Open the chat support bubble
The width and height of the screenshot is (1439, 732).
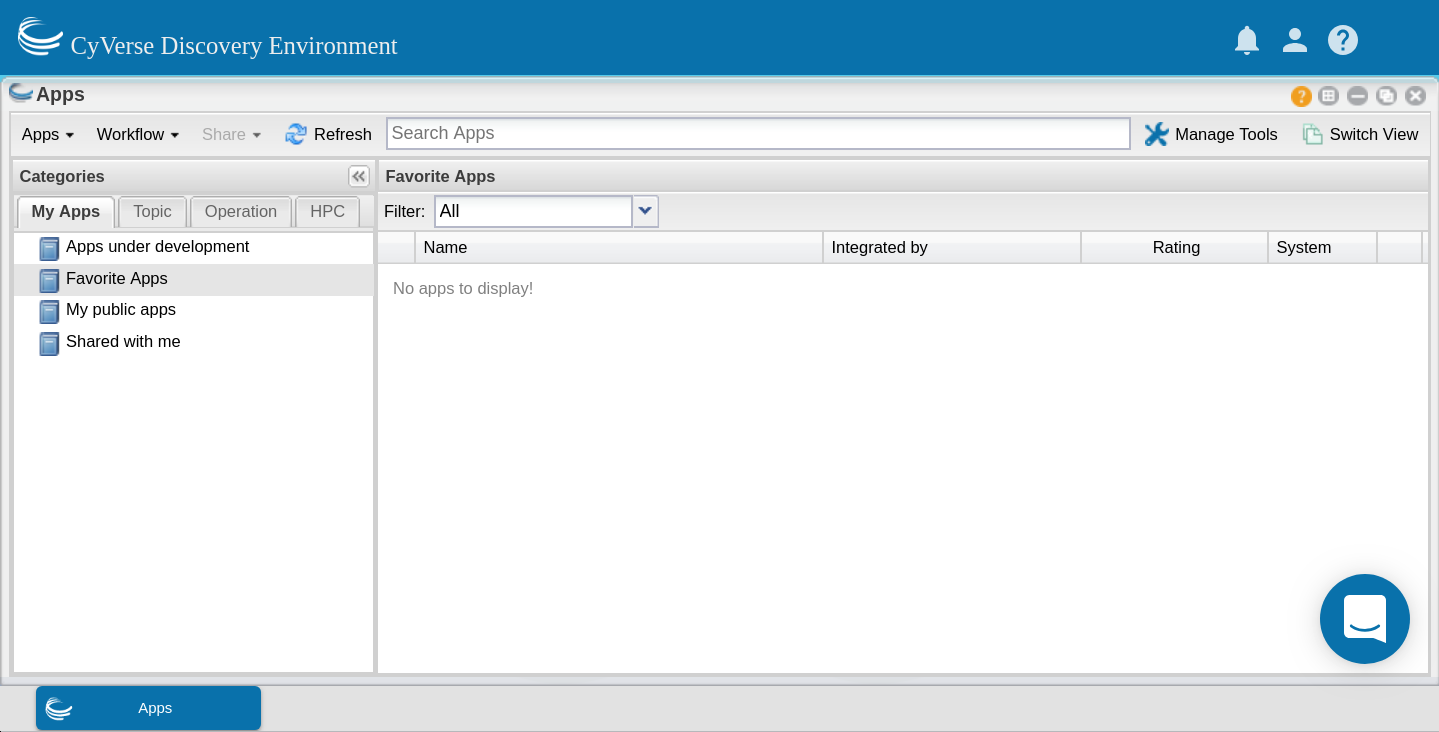(1365, 619)
